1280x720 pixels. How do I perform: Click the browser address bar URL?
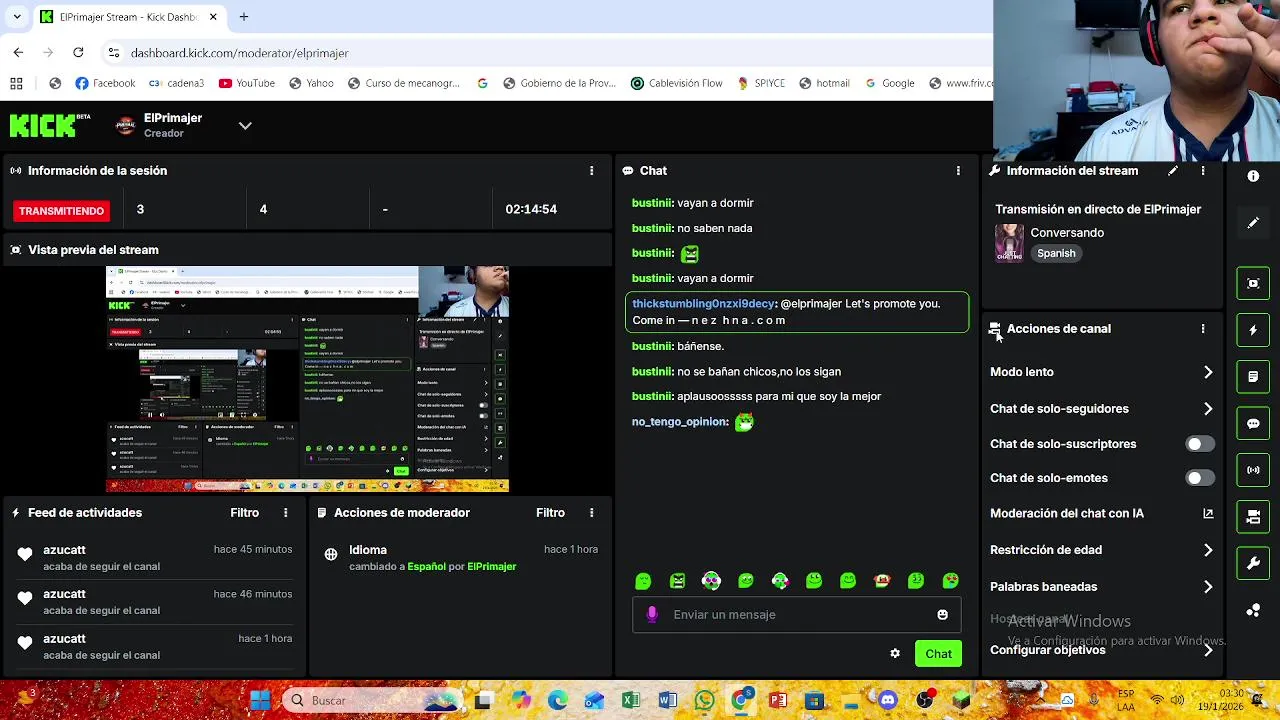(x=240, y=53)
